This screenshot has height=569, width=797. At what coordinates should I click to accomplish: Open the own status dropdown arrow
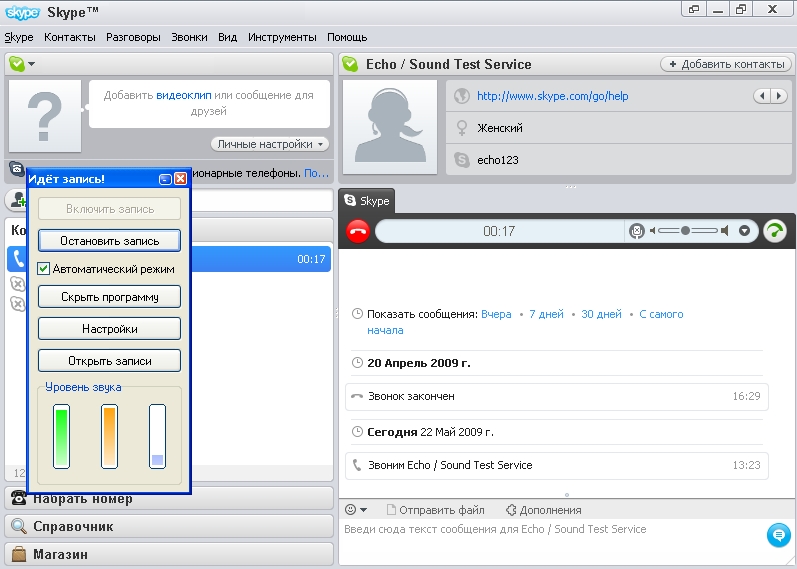tap(32, 64)
